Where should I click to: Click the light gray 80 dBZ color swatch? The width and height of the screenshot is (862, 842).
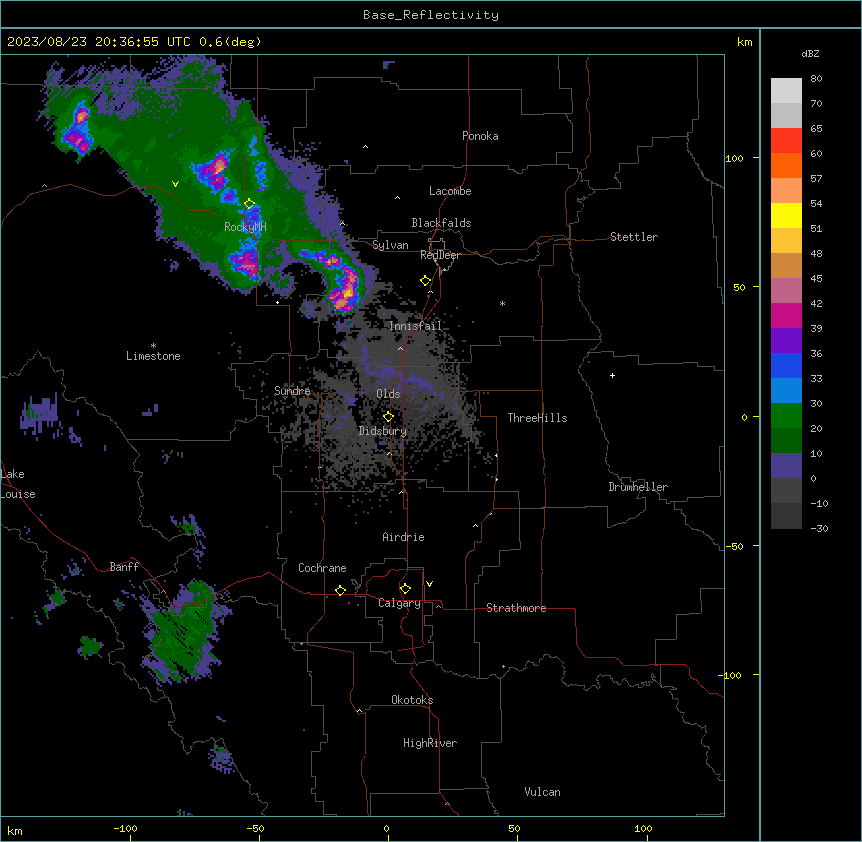click(786, 91)
